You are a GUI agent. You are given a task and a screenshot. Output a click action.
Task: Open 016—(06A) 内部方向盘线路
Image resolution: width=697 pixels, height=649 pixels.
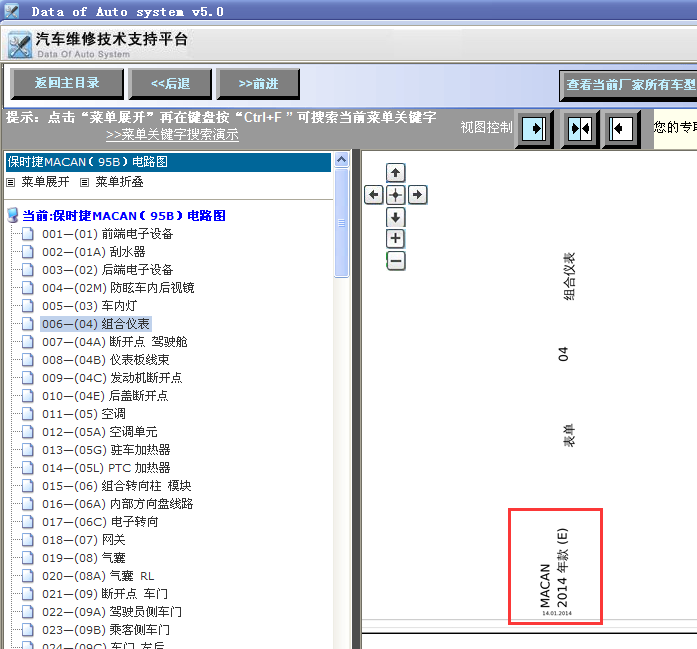[x=117, y=504]
